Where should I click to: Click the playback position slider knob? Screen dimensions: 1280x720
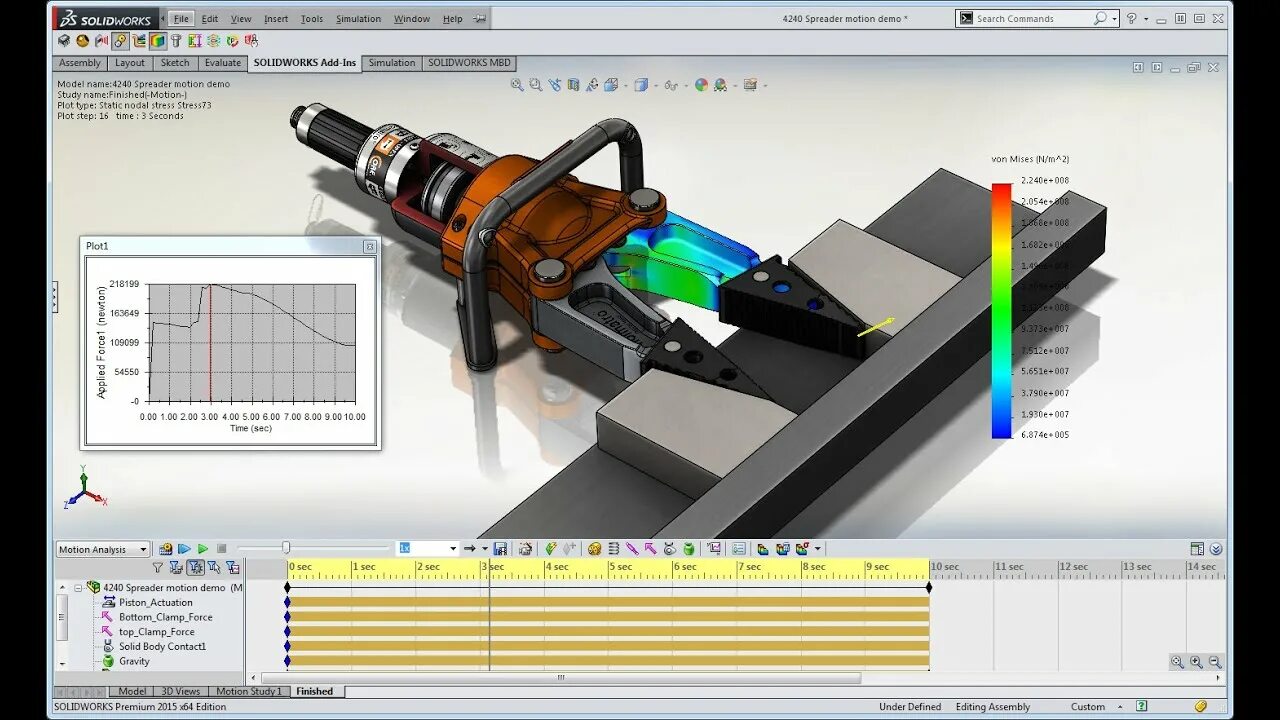(x=286, y=548)
